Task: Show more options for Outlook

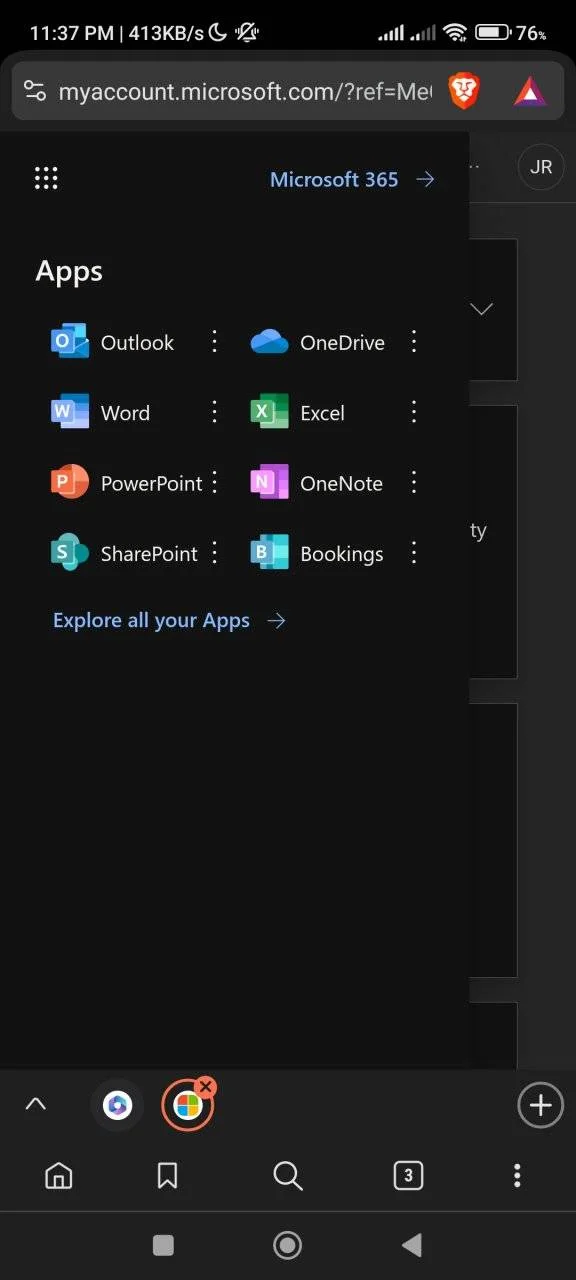Action: point(214,342)
